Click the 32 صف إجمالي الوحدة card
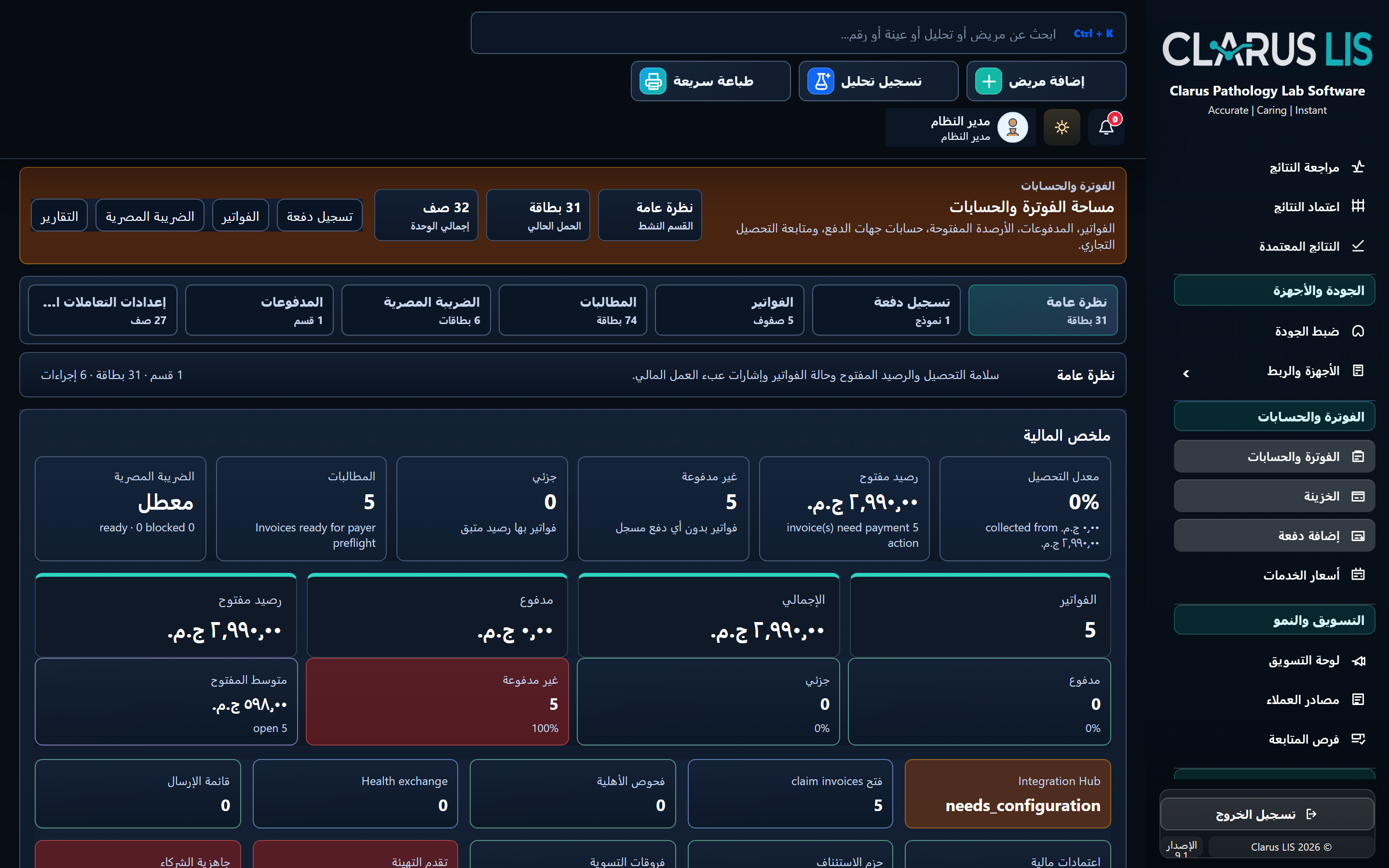Image resolution: width=1389 pixels, height=868 pixels. [426, 215]
